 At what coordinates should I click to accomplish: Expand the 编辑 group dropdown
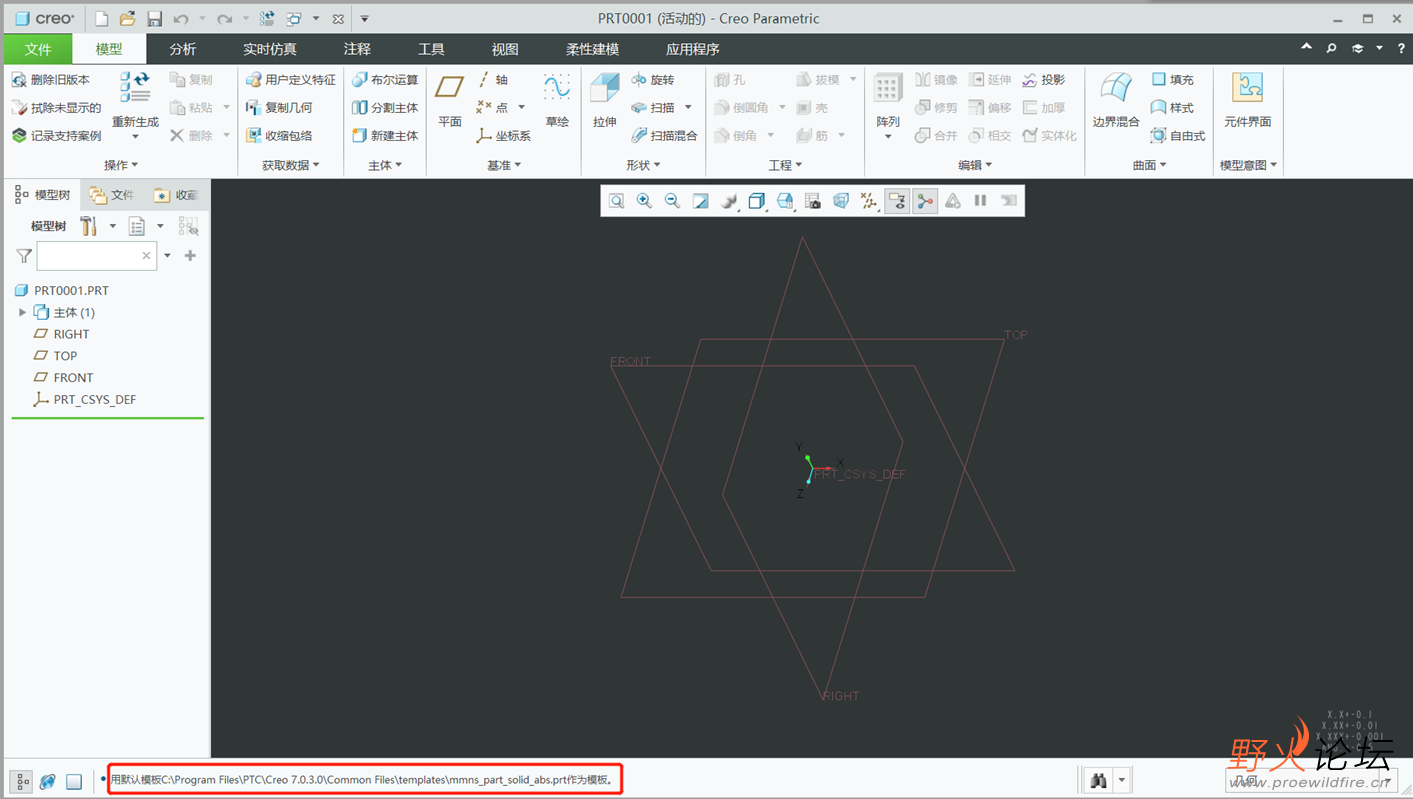coord(975,165)
